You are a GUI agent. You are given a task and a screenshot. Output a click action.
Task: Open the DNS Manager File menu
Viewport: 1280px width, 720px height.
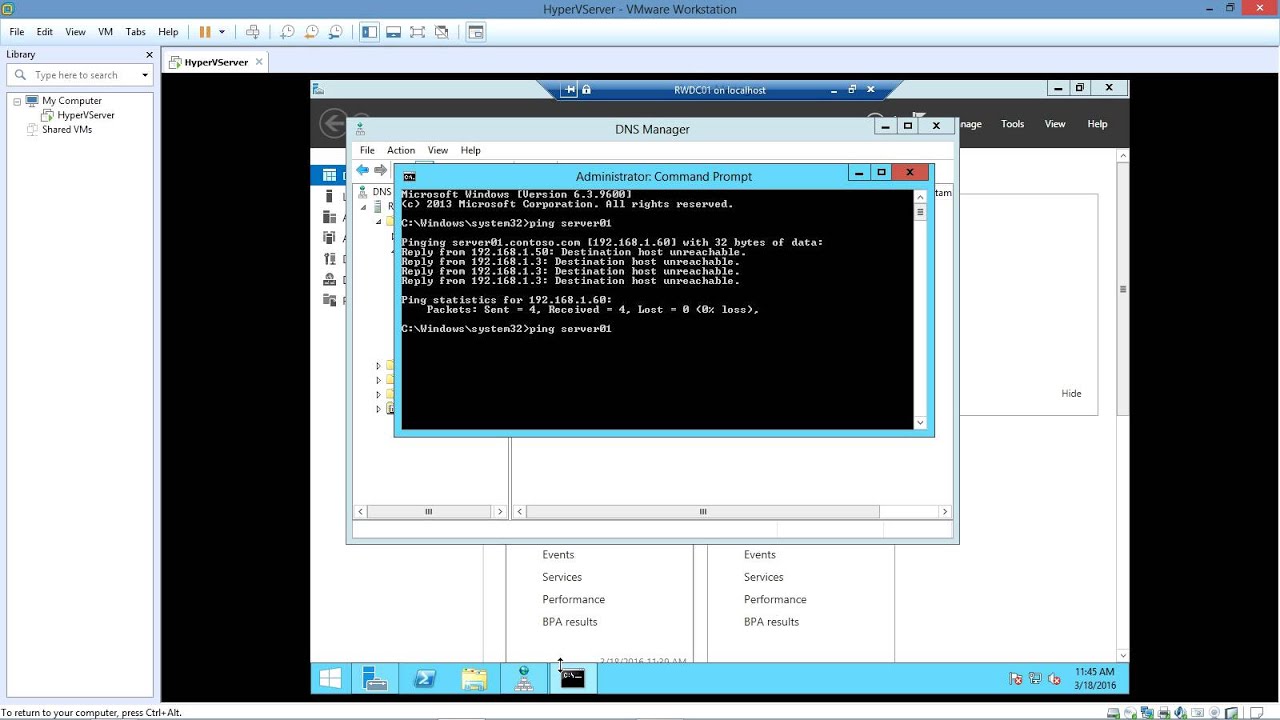coord(367,150)
